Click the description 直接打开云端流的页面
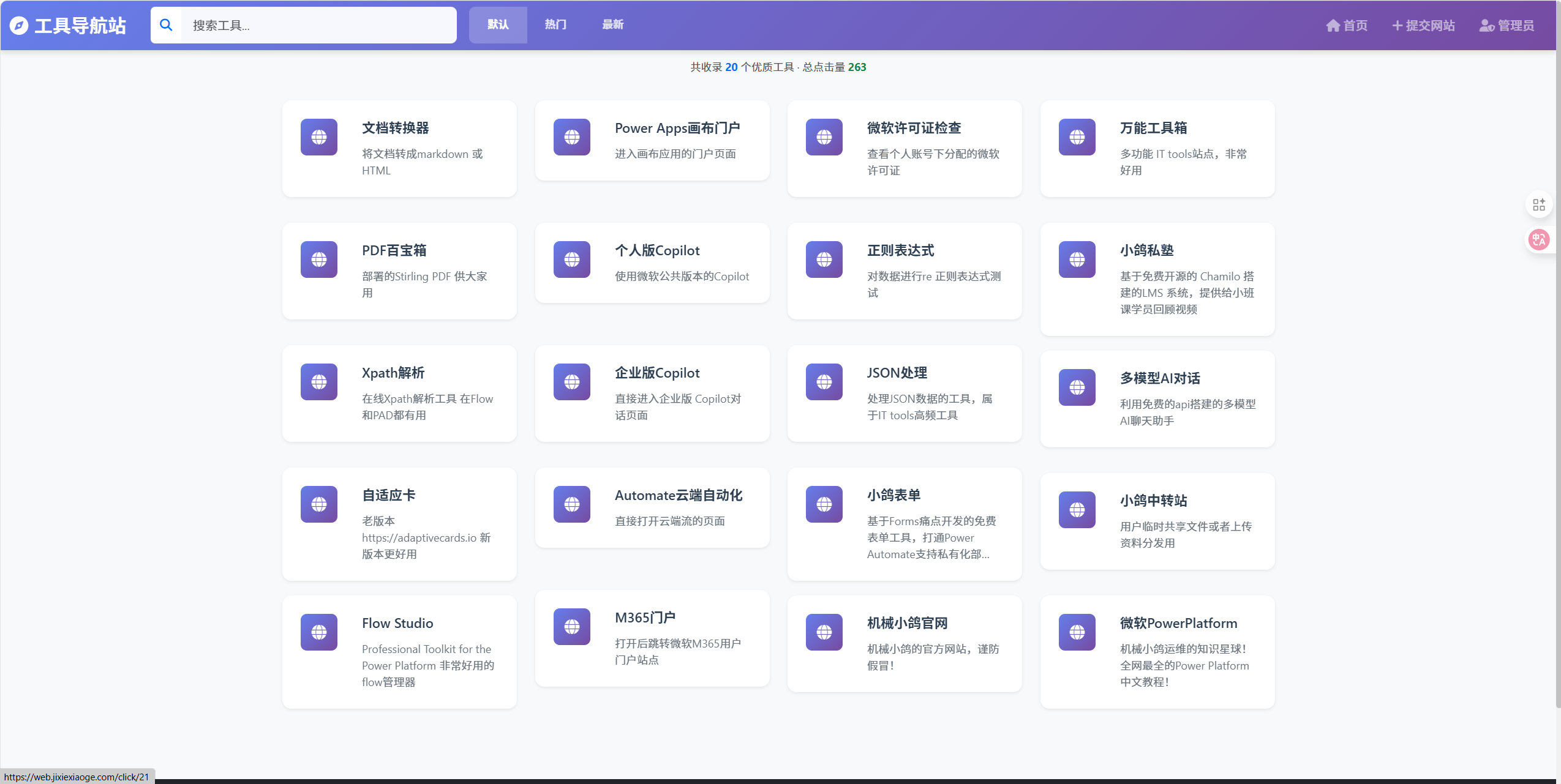Image resolution: width=1561 pixels, height=784 pixels. pyautogui.click(x=670, y=521)
